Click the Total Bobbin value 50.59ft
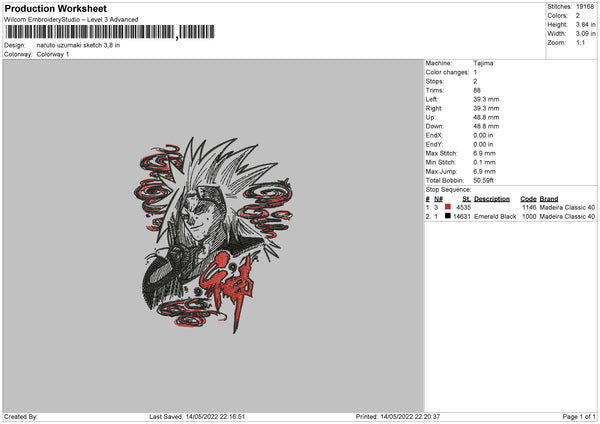This screenshot has height=424, width=600. [x=483, y=180]
